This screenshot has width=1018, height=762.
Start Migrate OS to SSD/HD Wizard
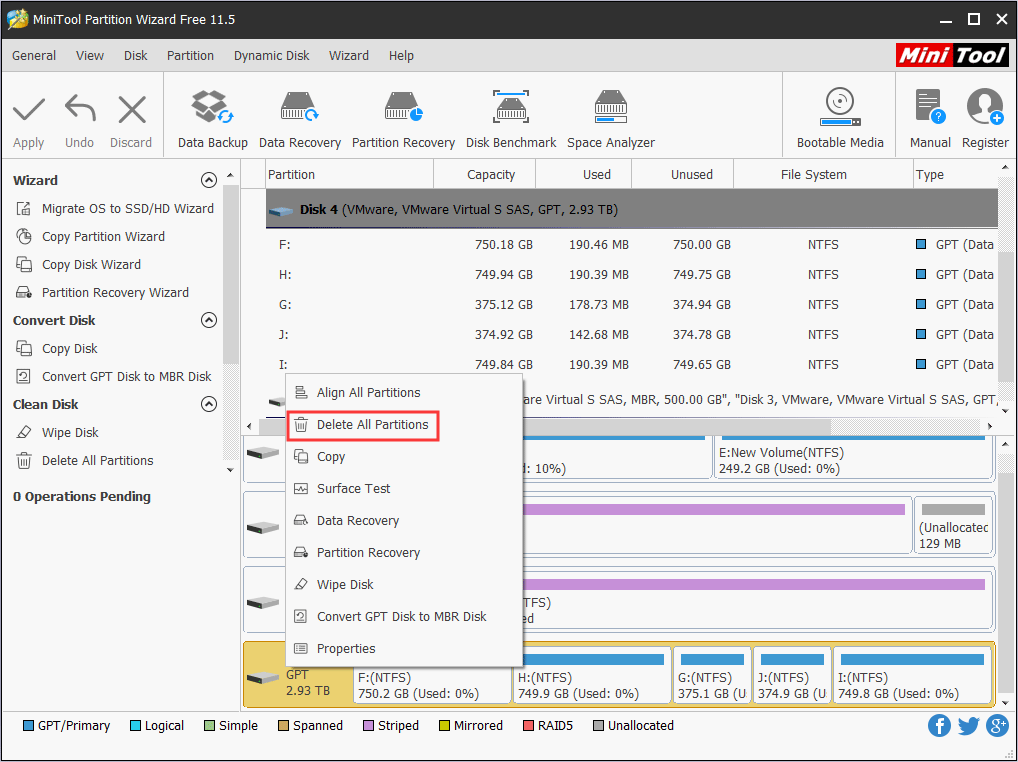[114, 208]
